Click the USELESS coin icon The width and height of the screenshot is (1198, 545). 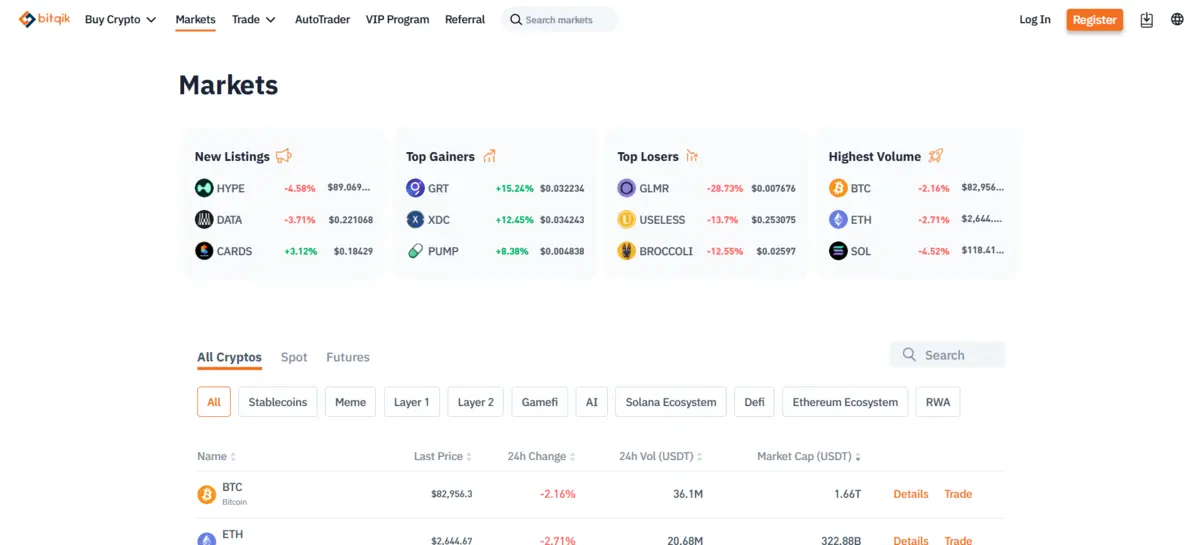click(627, 219)
